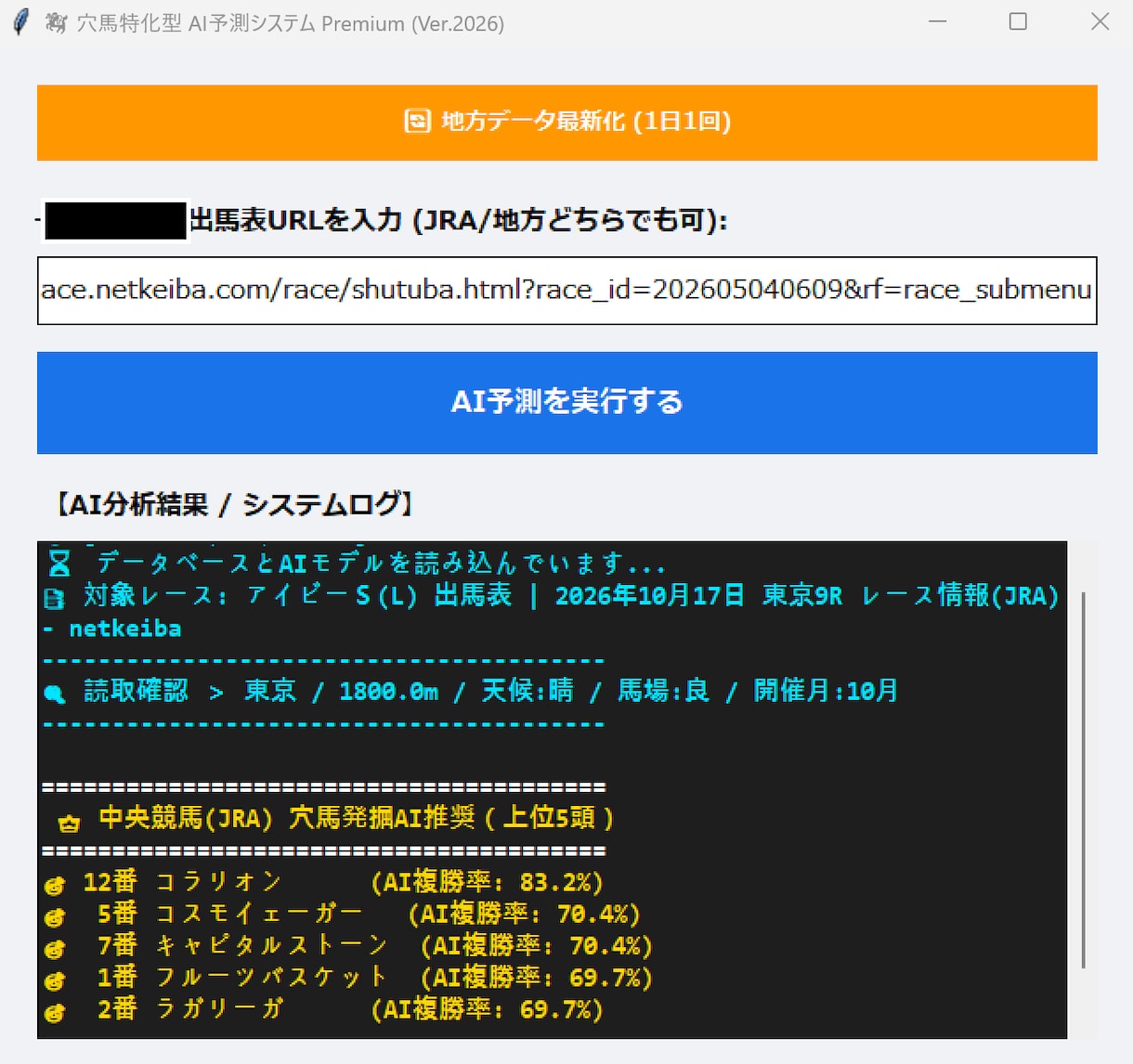Maximize the prediction system window
This screenshot has width=1133, height=1064.
click(x=1018, y=21)
